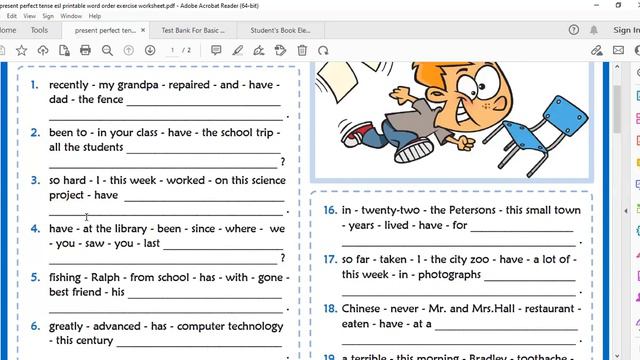
Task: Print the document with the printer icon
Action: 85,51
